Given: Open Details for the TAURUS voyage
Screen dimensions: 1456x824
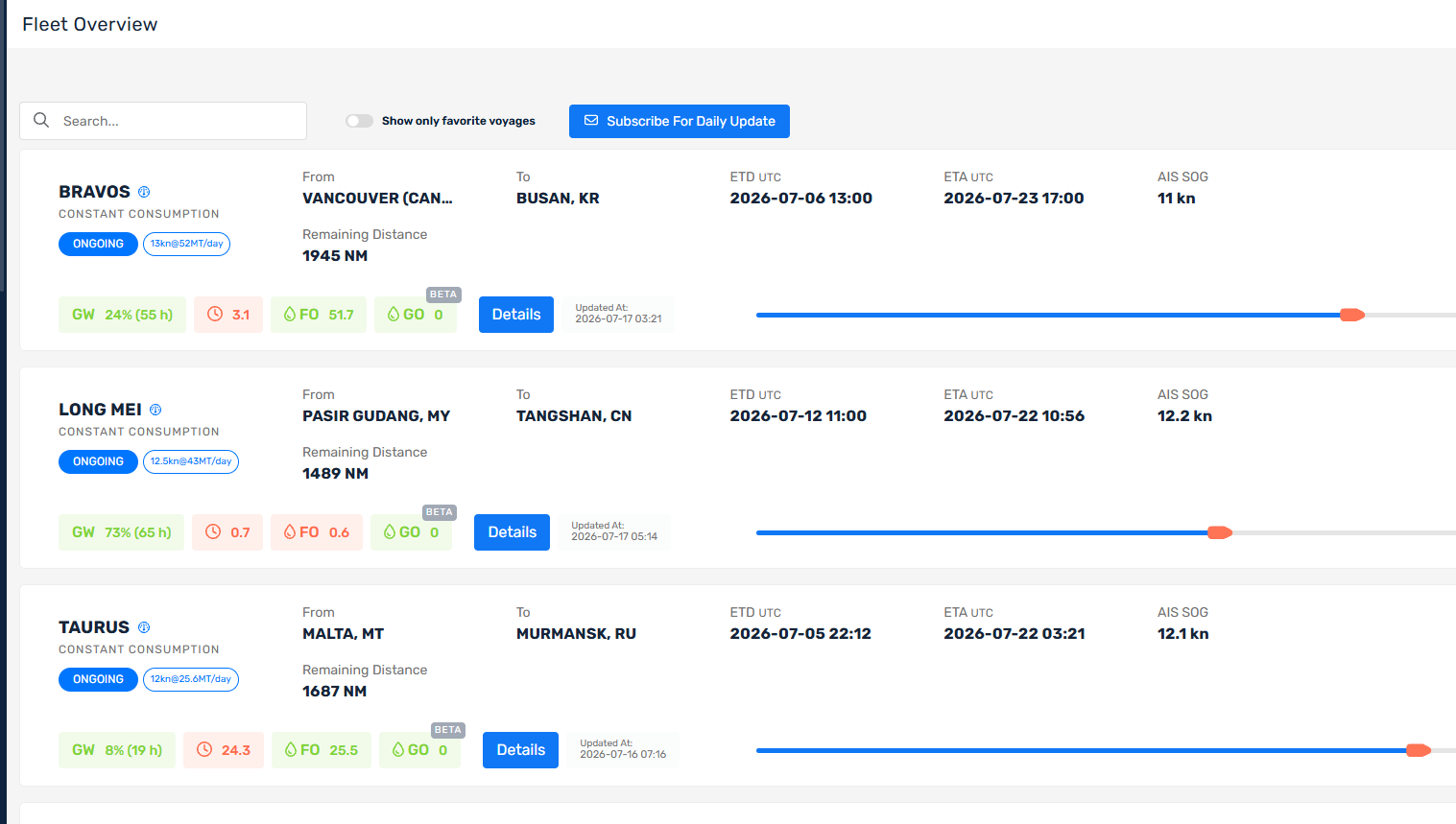Looking at the screenshot, I should point(521,750).
